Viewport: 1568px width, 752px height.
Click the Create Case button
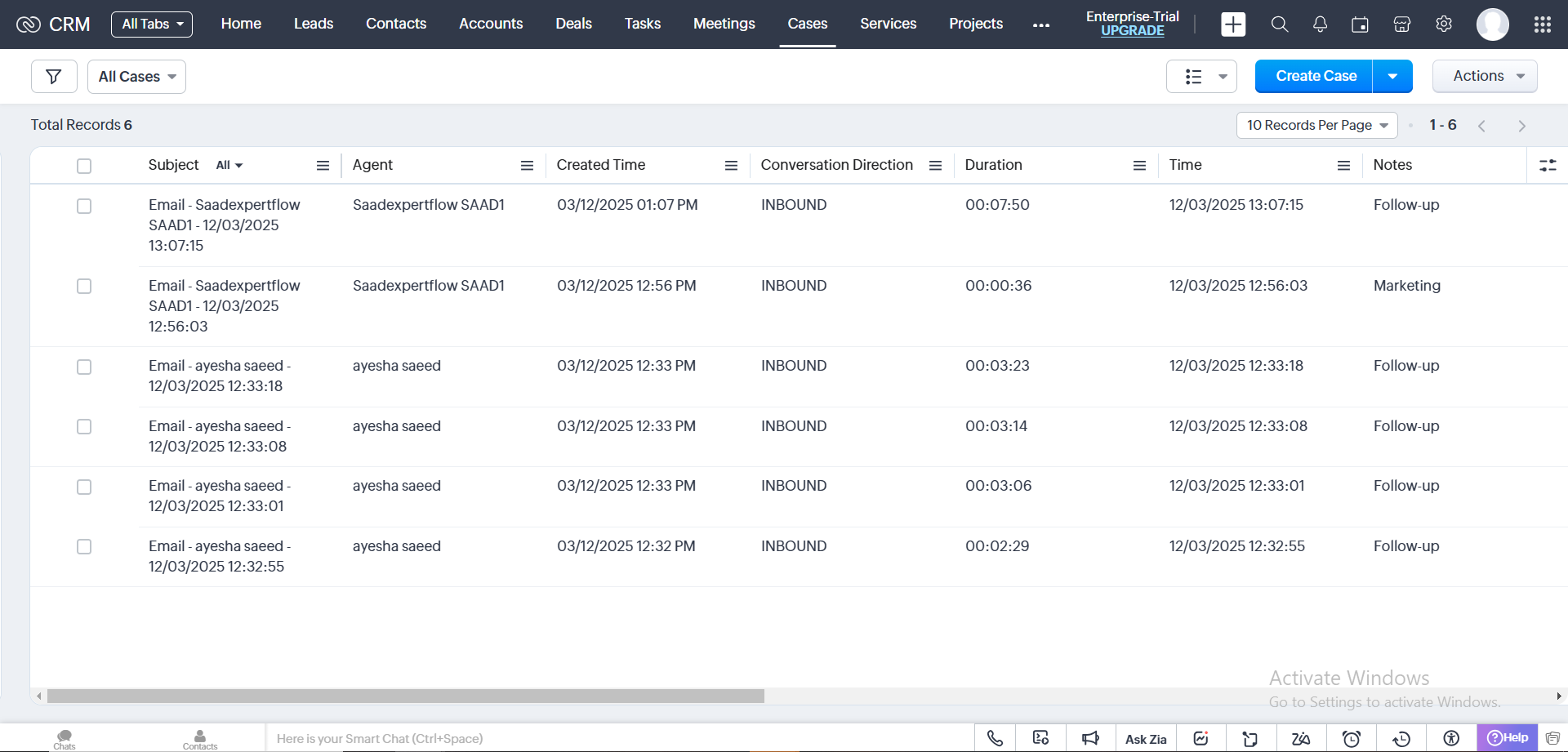(x=1315, y=76)
